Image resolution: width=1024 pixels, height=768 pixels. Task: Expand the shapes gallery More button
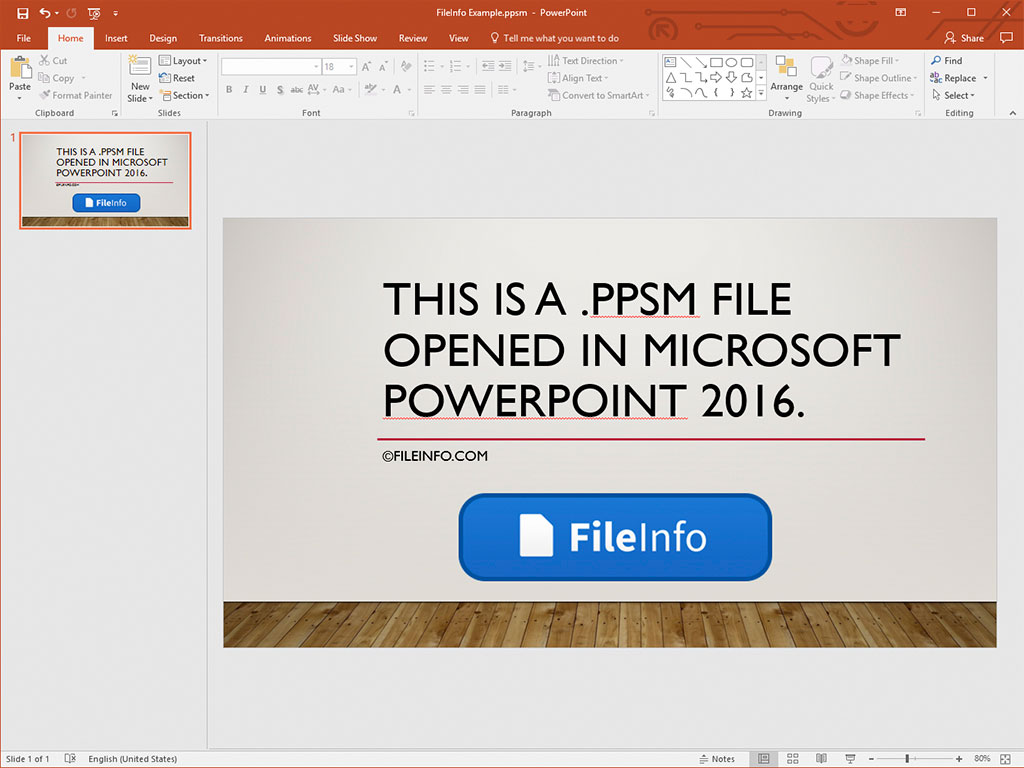pos(761,93)
